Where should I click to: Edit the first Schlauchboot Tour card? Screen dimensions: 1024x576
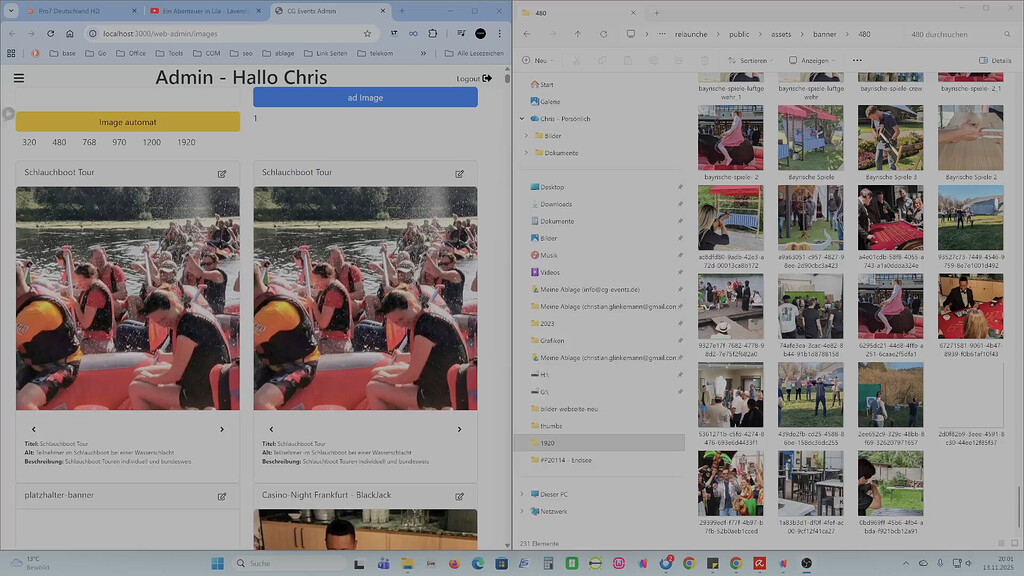coord(222,174)
